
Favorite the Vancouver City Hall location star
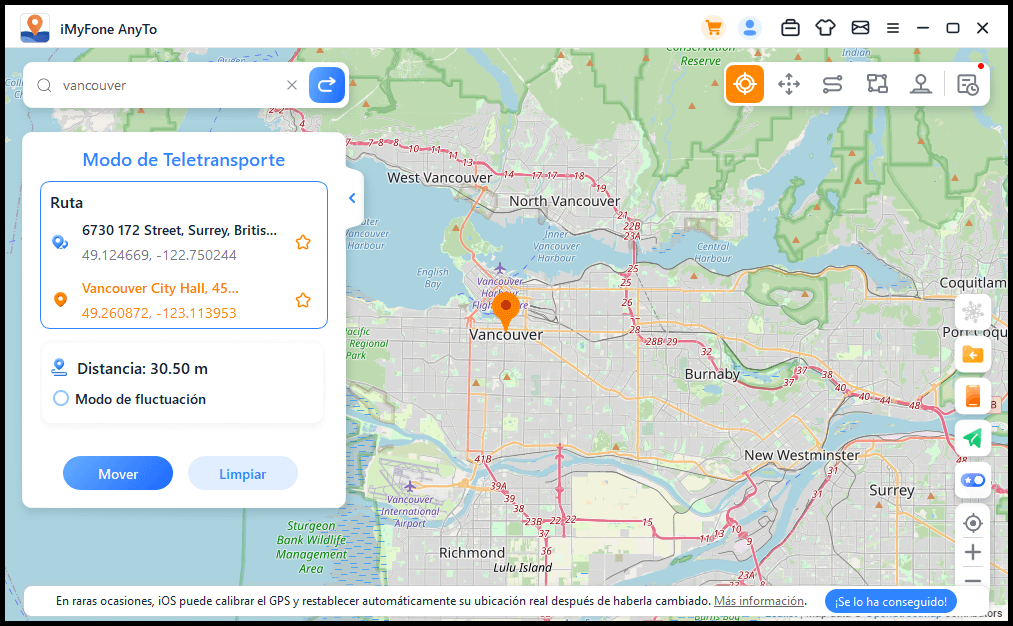click(303, 300)
